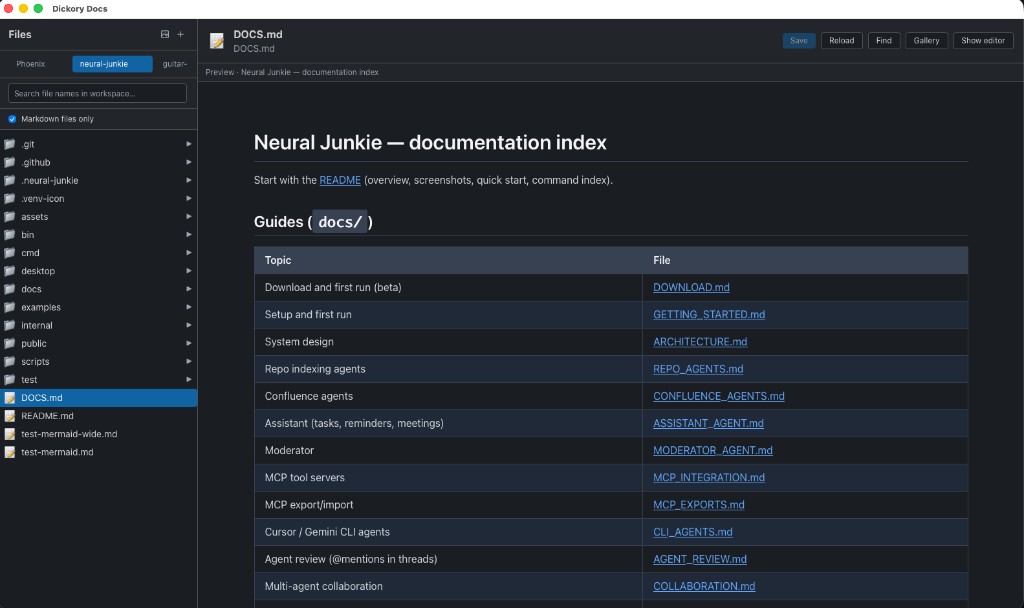
Task: Open the MCP_EXPORTS.md link
Action: point(699,505)
